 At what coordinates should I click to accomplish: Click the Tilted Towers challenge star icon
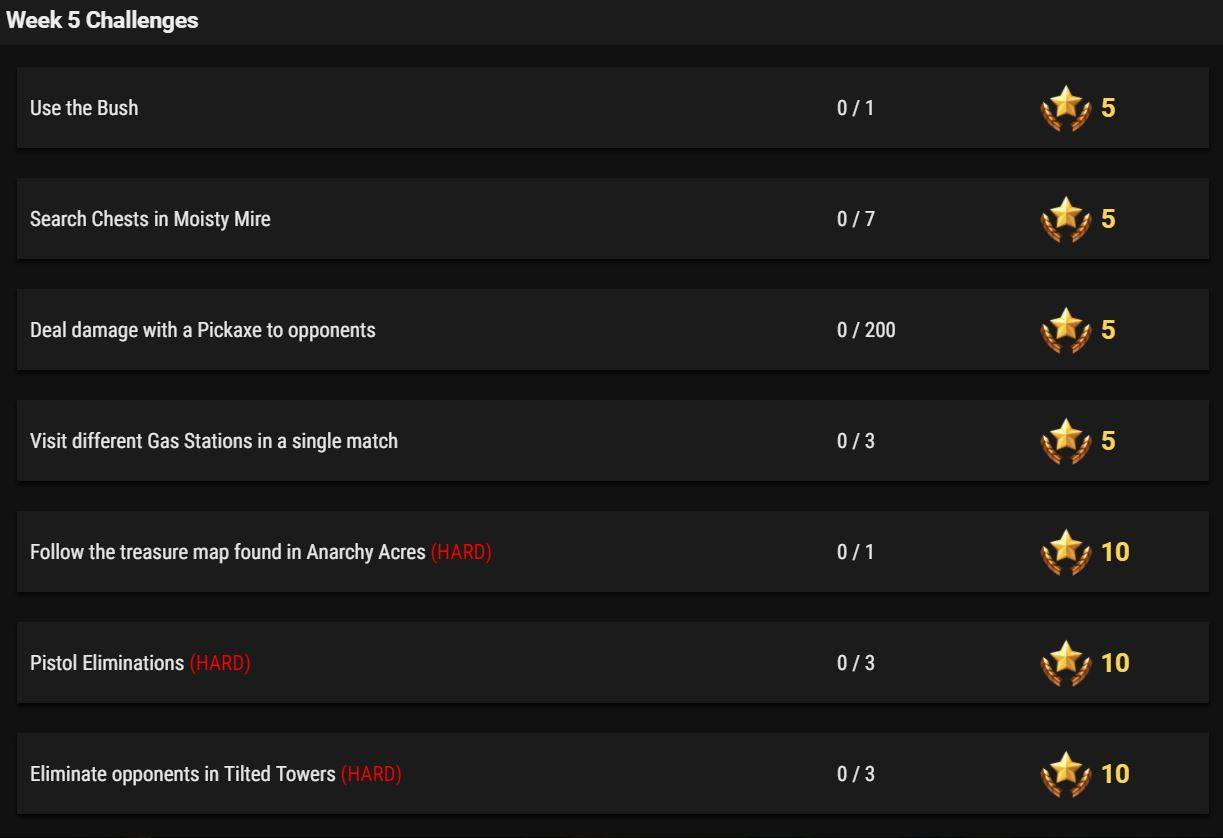tap(1066, 774)
